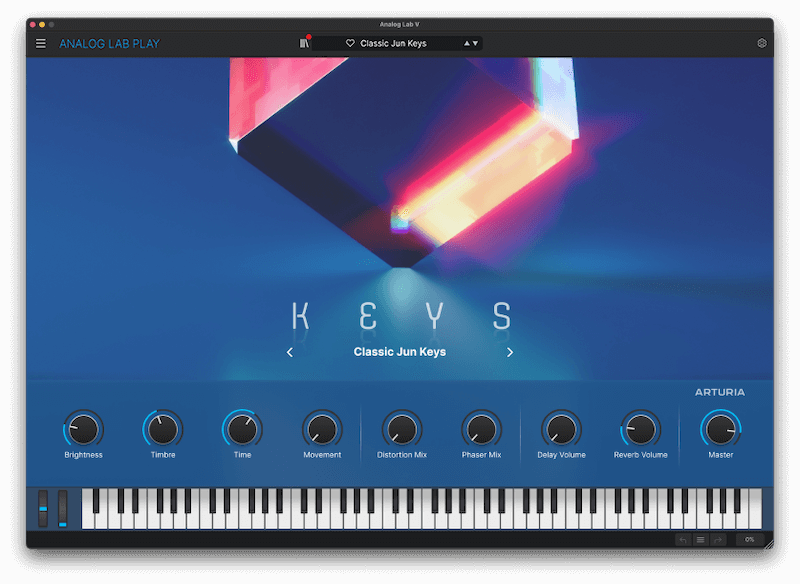Click the redo arrow near the bottom right
Viewport: 800px width, 584px height.
coord(717,540)
